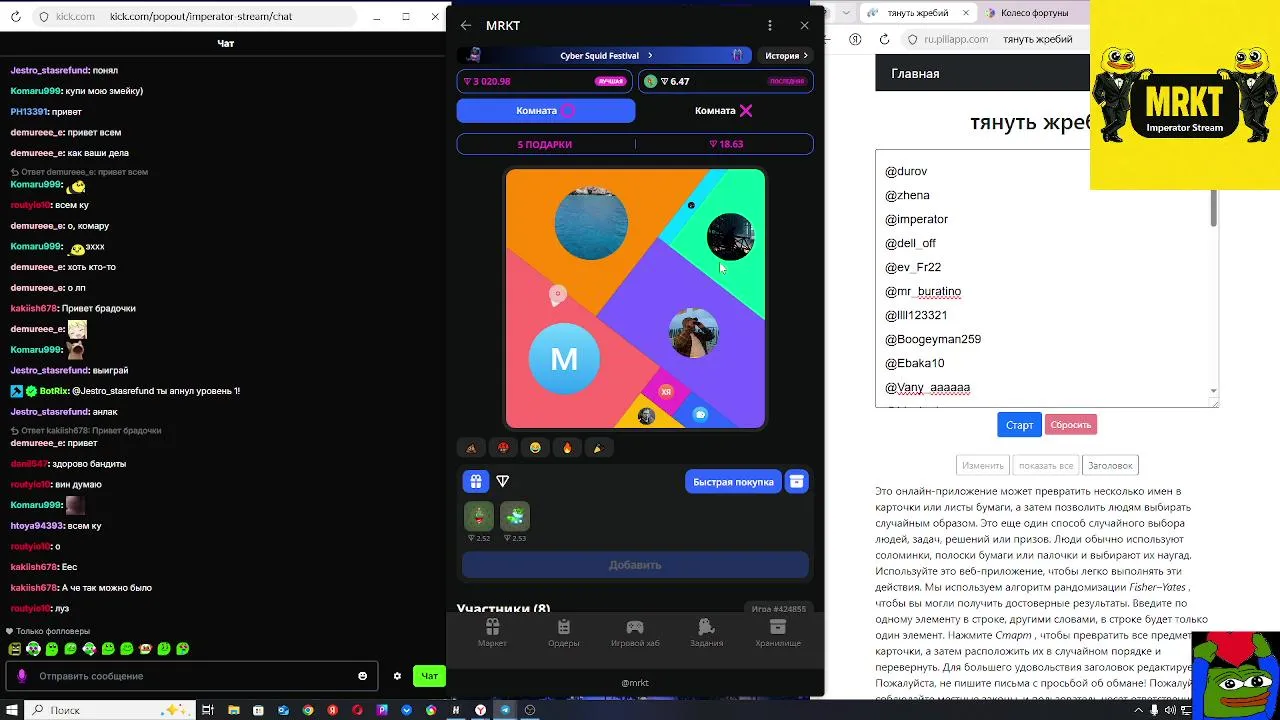Switch to the Колесо фортуны browser tab
The image size is (1280, 720).
(1034, 13)
